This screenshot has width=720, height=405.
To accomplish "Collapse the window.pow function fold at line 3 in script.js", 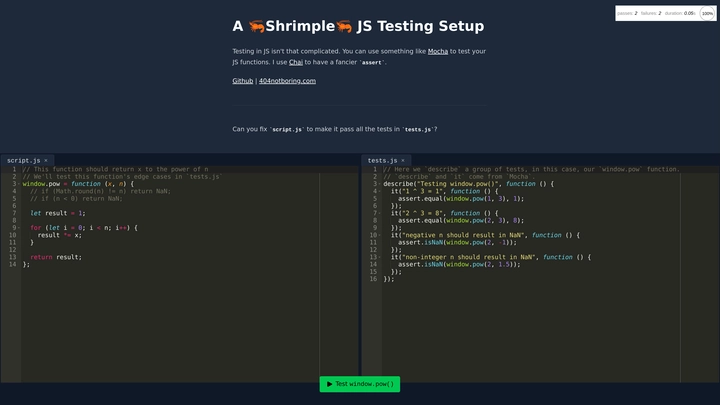I will tap(19, 184).
